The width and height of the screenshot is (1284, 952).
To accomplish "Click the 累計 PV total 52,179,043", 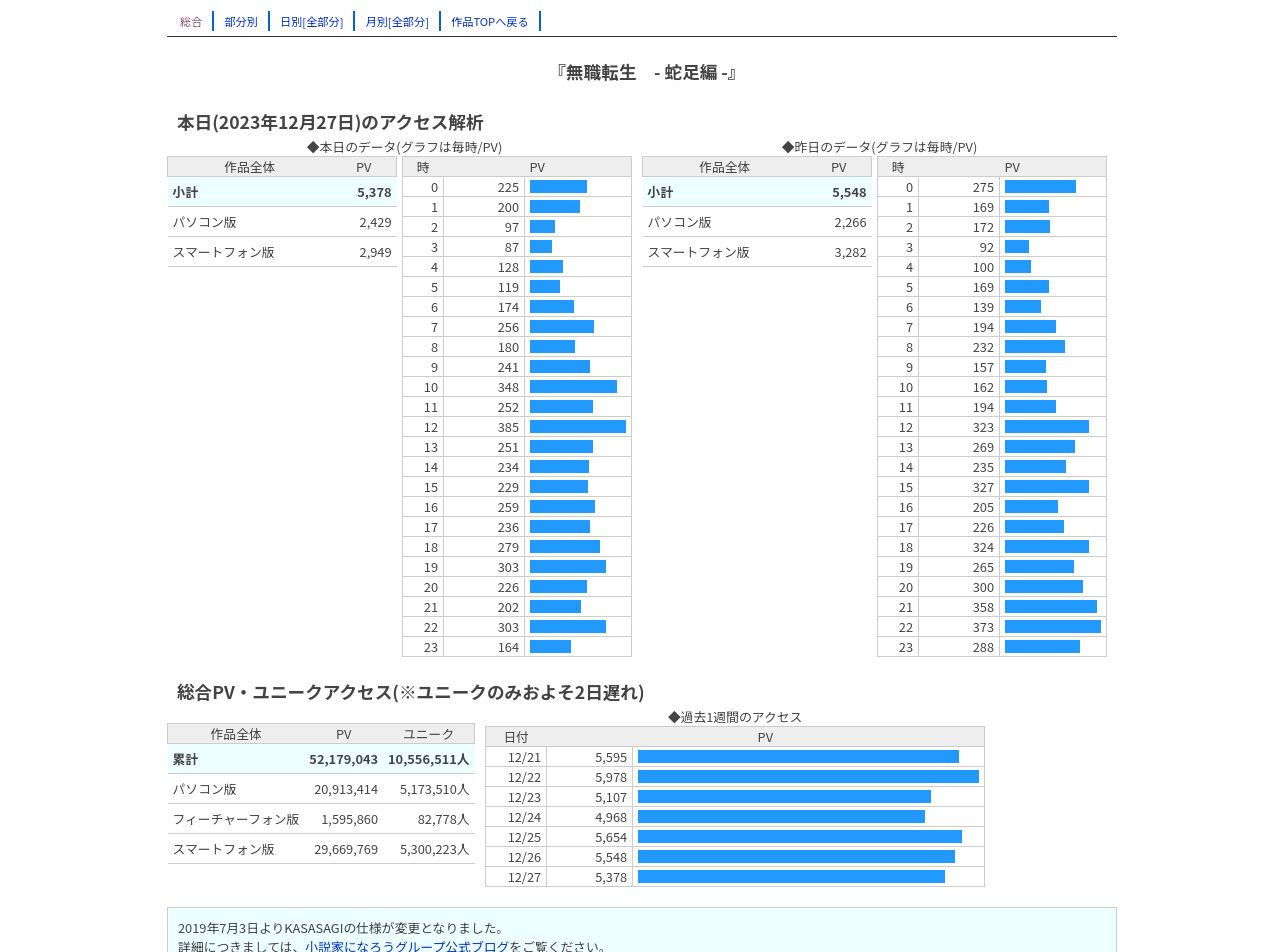I will (x=343, y=759).
